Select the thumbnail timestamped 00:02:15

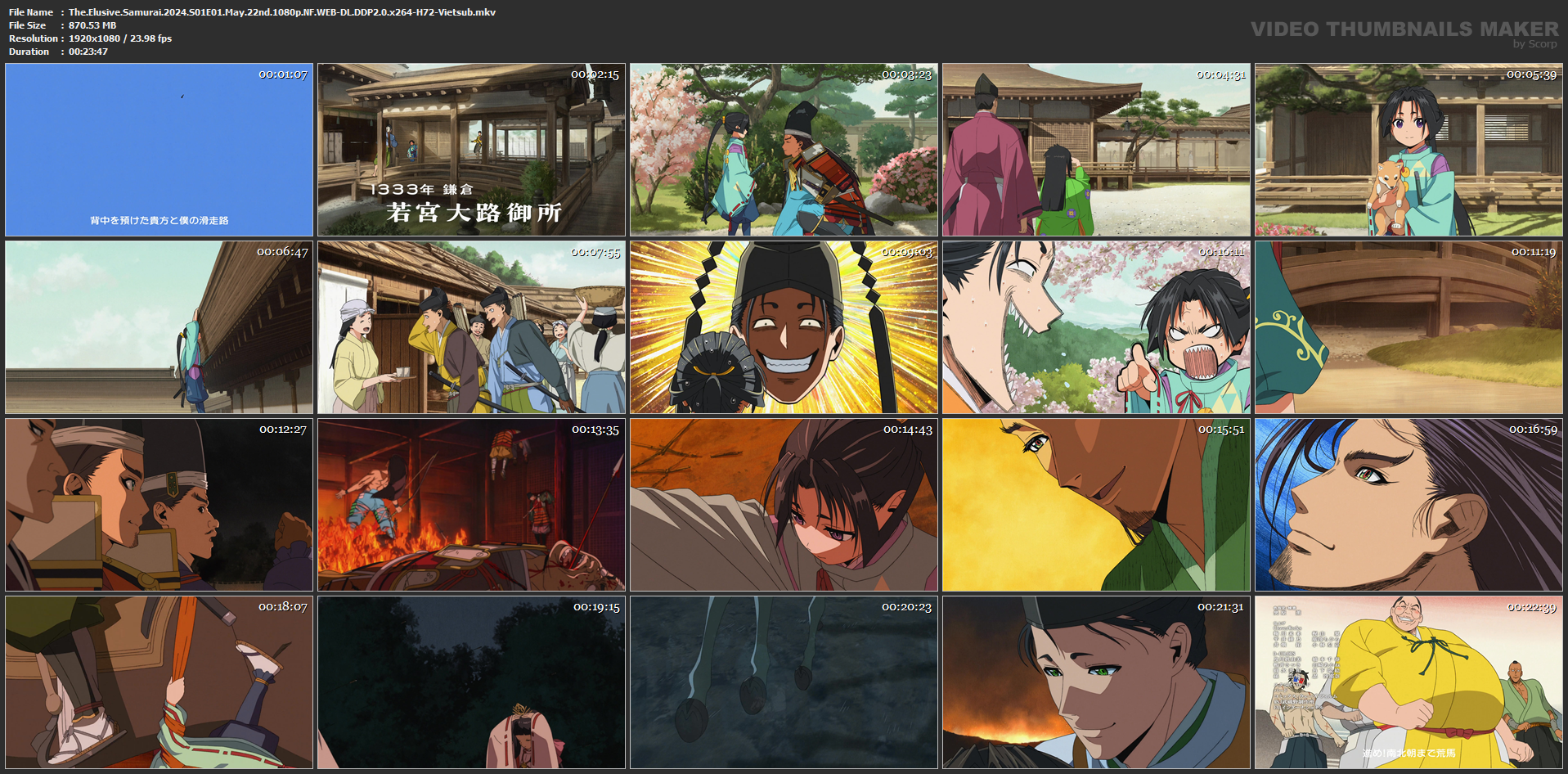click(x=472, y=151)
